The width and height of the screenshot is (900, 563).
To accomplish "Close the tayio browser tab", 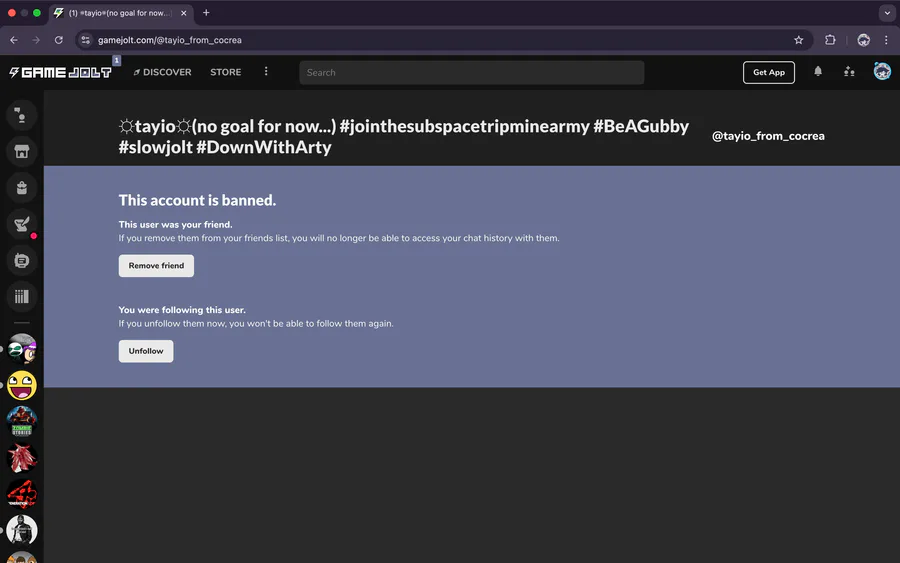I will coord(184,13).
